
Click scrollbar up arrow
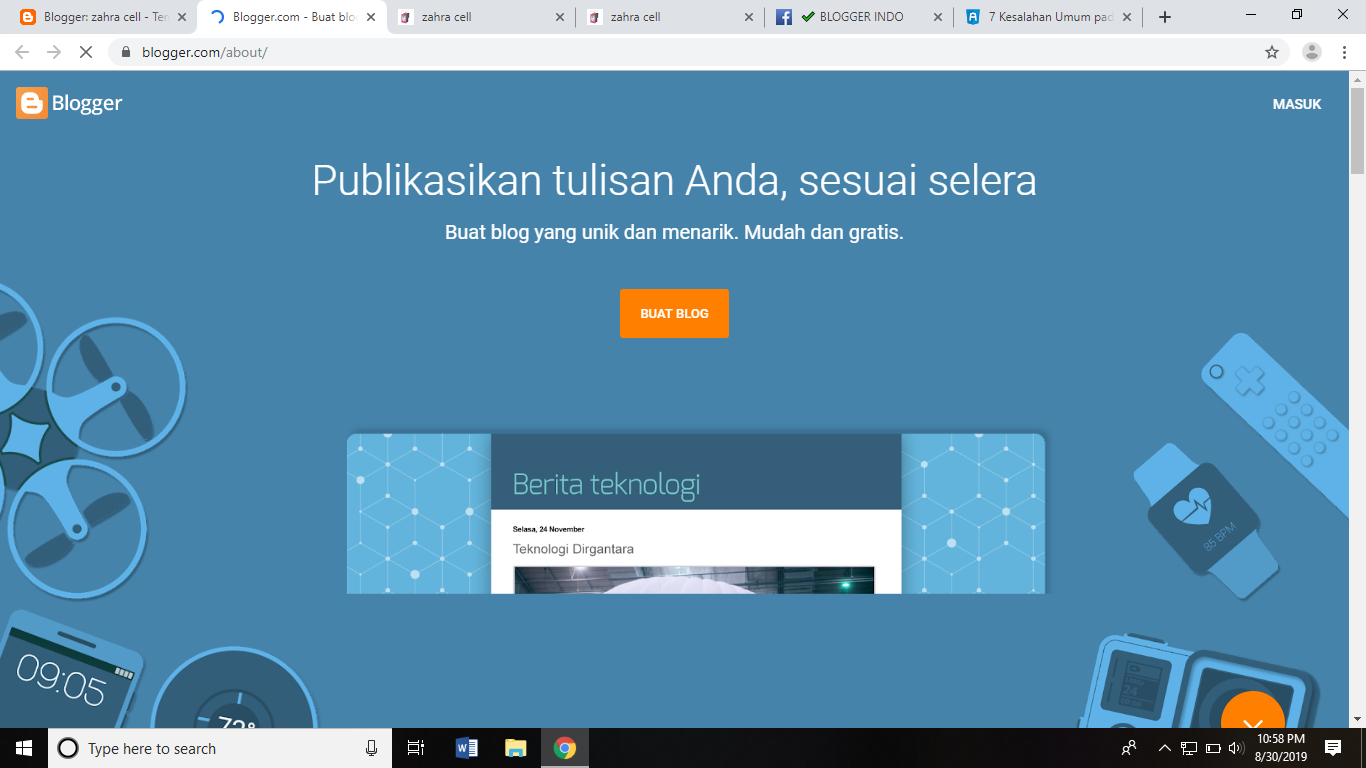tap(1357, 79)
